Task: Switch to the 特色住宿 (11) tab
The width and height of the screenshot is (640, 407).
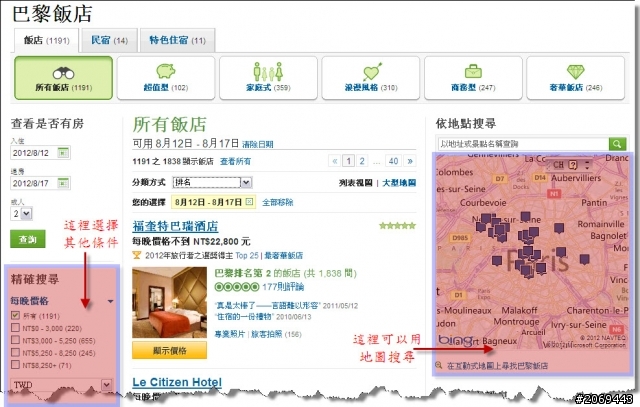Action: [177, 40]
